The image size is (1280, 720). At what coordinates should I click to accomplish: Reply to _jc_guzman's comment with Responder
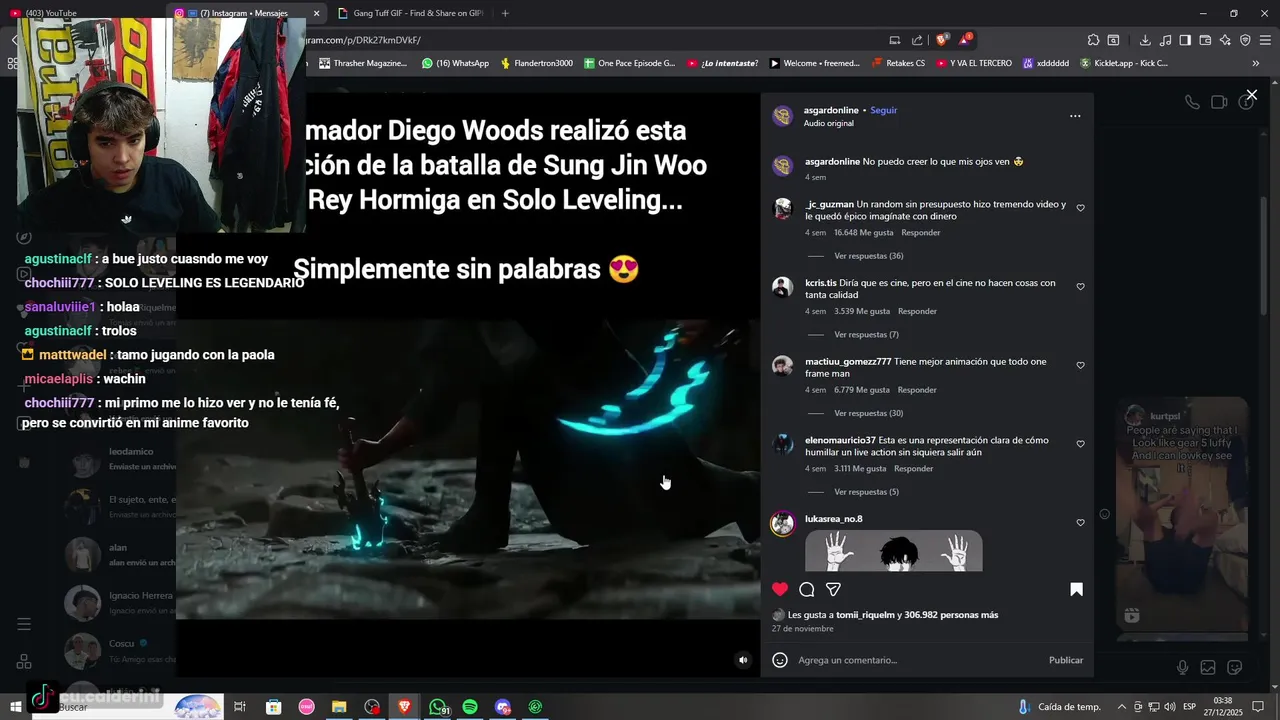(921, 233)
